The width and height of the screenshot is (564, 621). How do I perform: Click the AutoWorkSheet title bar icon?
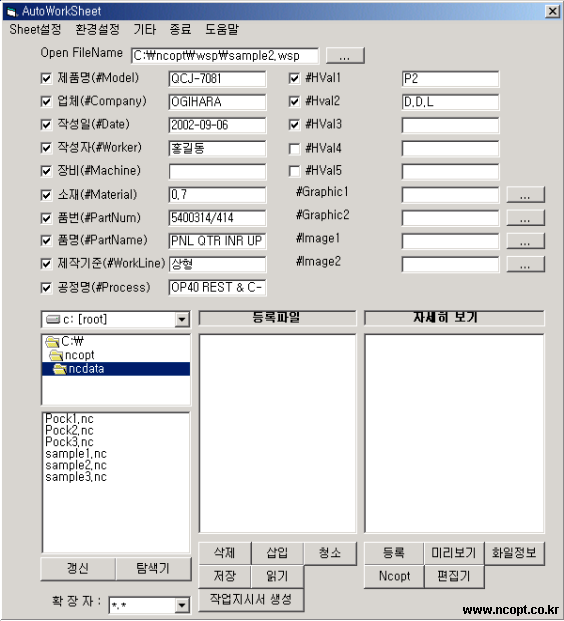[x=12, y=11]
